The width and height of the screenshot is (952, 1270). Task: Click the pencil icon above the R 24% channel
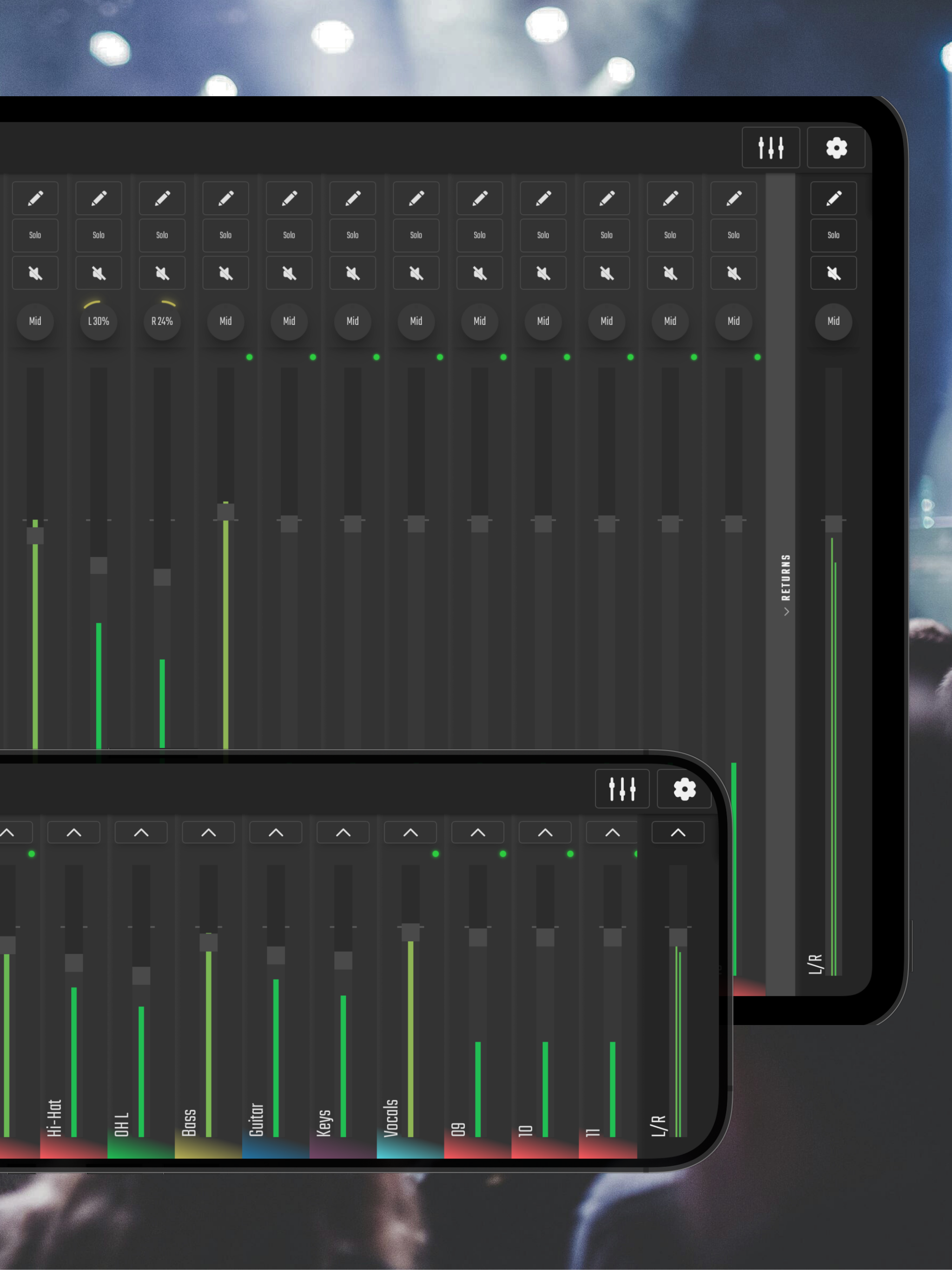point(163,198)
